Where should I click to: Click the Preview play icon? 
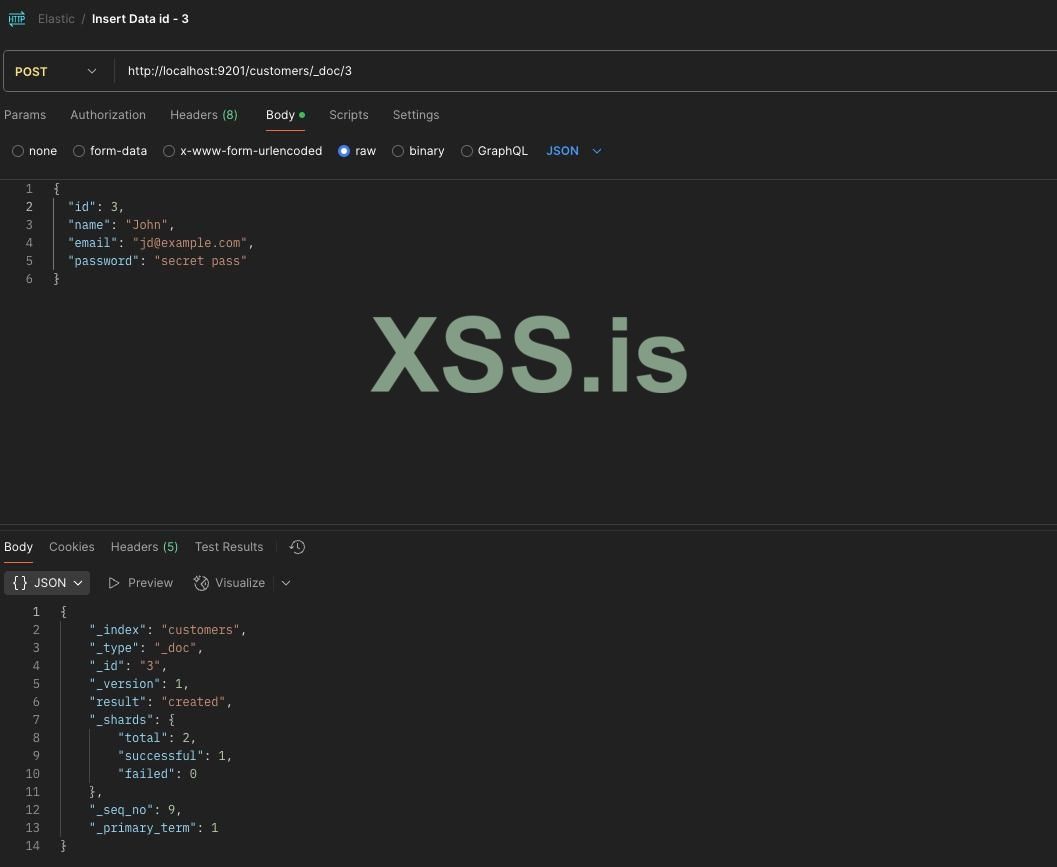pyautogui.click(x=114, y=583)
